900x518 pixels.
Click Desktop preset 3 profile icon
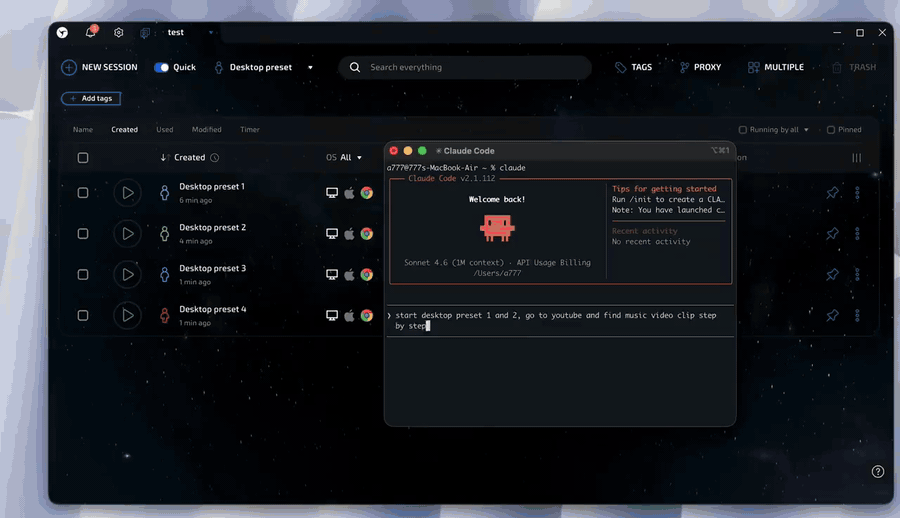click(x=165, y=275)
